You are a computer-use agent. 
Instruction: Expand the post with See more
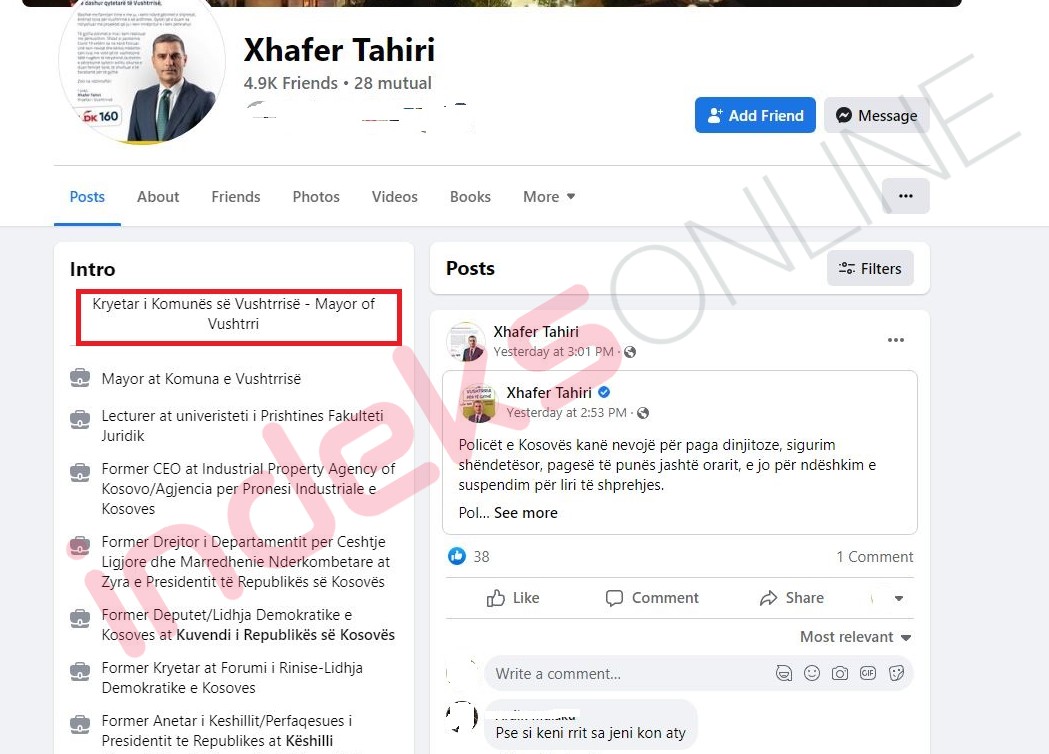tap(525, 513)
